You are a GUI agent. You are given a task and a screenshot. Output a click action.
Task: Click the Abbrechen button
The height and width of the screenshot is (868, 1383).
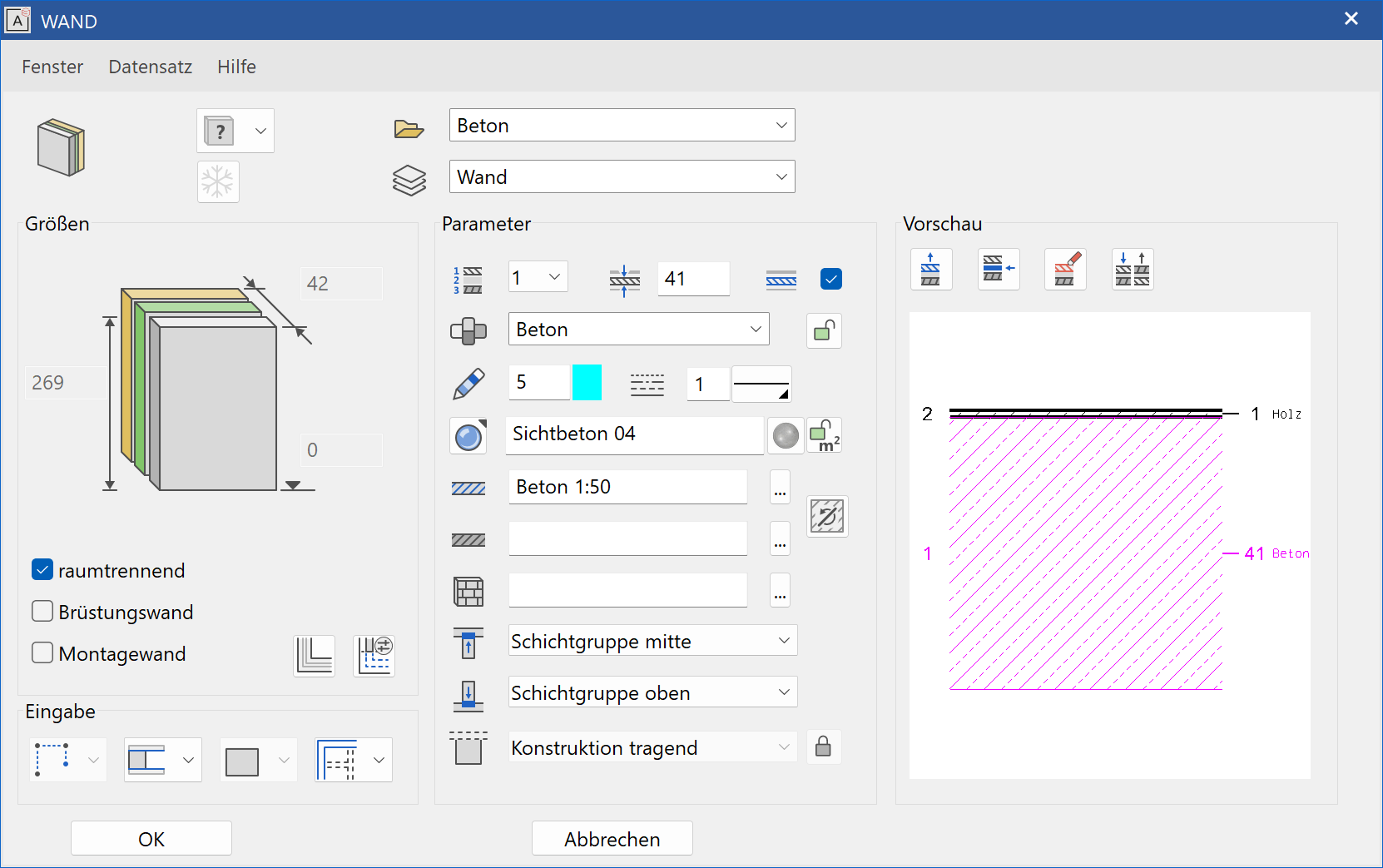point(612,838)
